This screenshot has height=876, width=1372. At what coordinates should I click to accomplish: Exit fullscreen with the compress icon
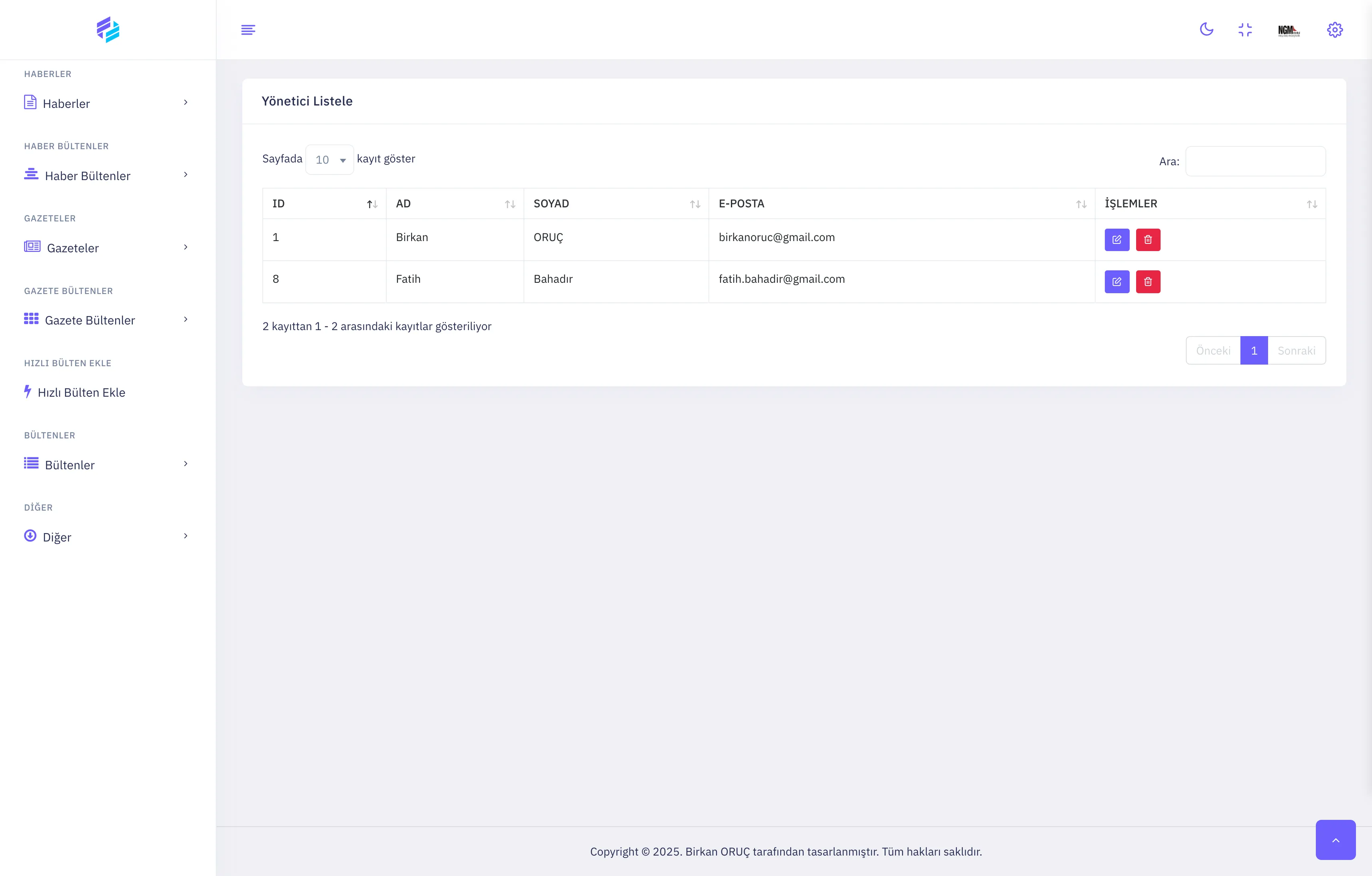coord(1245,30)
